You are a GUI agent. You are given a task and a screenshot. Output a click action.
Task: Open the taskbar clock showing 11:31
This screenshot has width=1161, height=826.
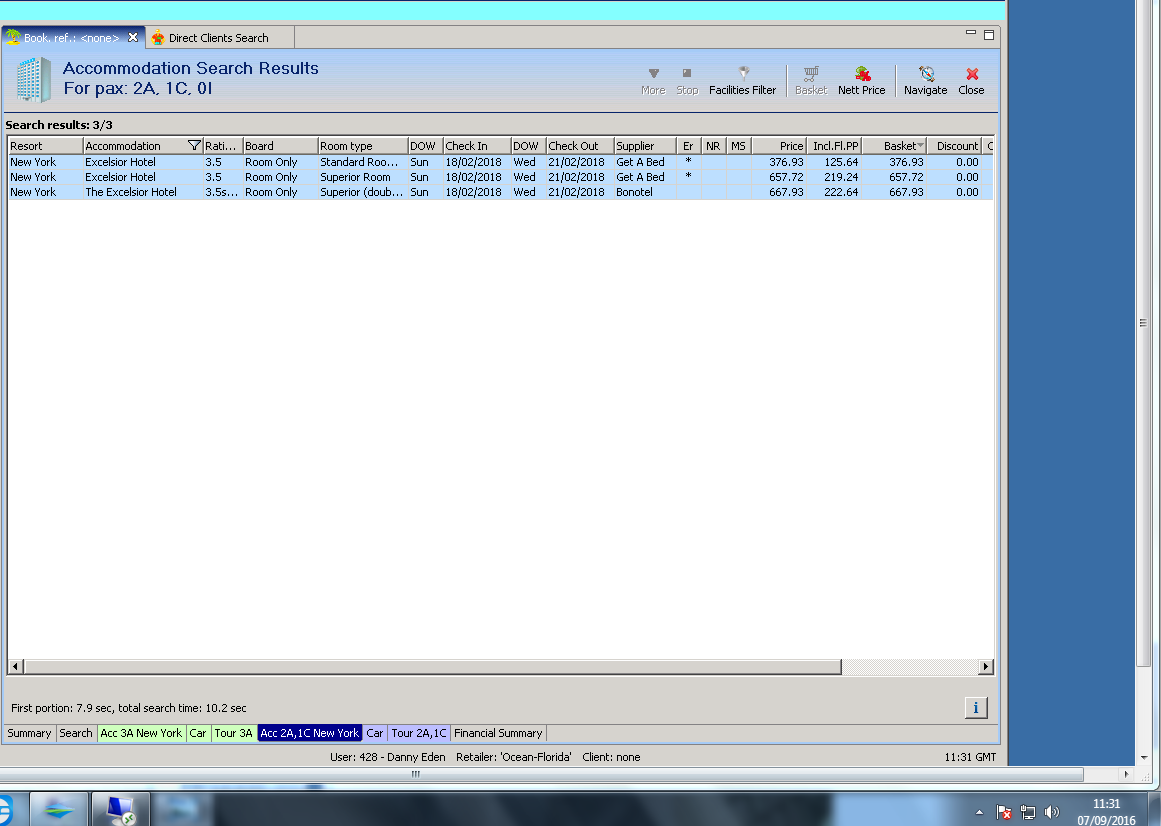pyautogui.click(x=1106, y=812)
